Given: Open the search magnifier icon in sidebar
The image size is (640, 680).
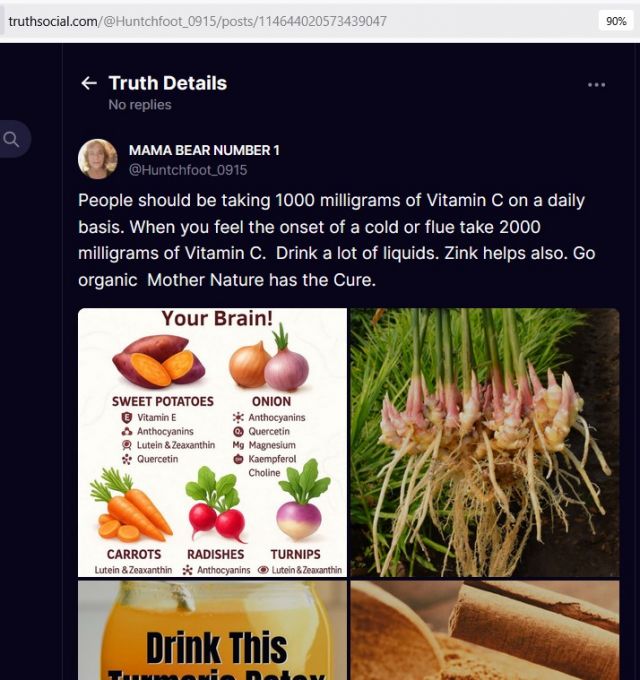Looking at the screenshot, I should pyautogui.click(x=11, y=139).
